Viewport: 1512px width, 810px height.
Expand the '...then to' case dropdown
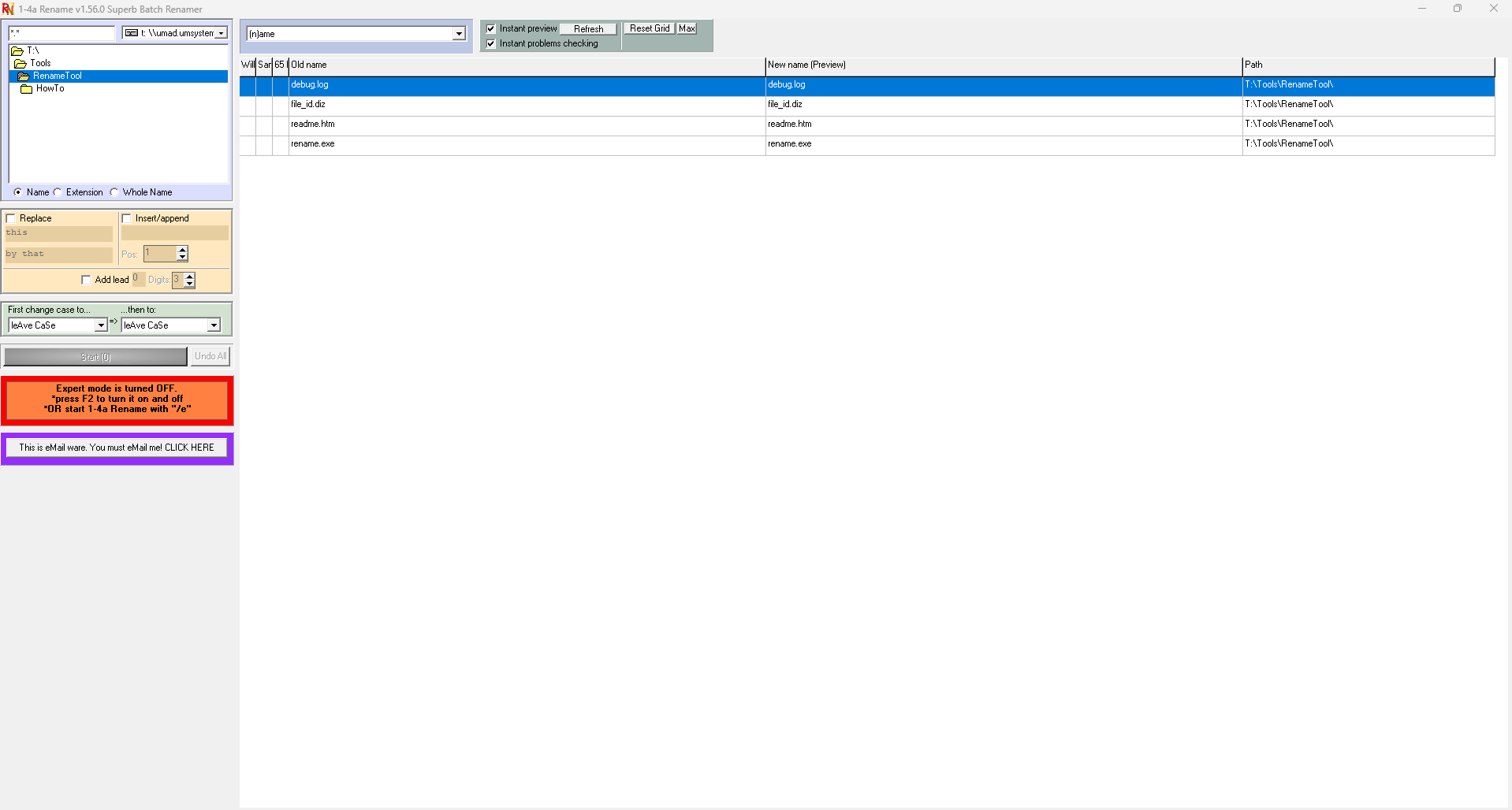[x=214, y=325]
